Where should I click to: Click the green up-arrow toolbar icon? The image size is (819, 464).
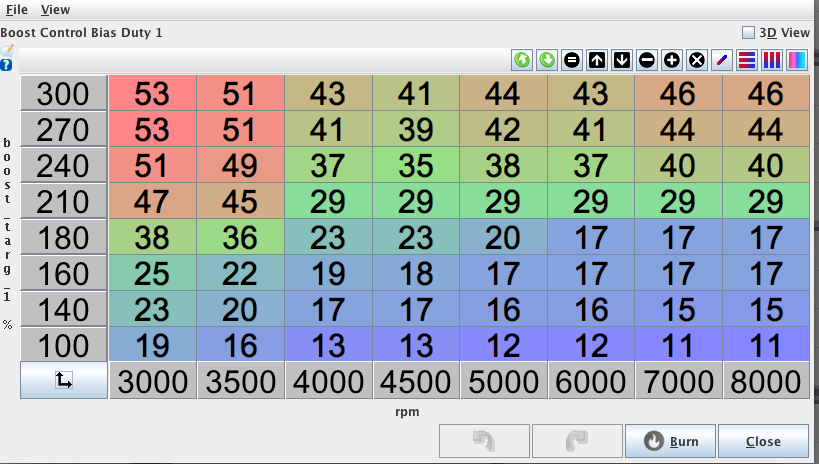click(x=521, y=60)
